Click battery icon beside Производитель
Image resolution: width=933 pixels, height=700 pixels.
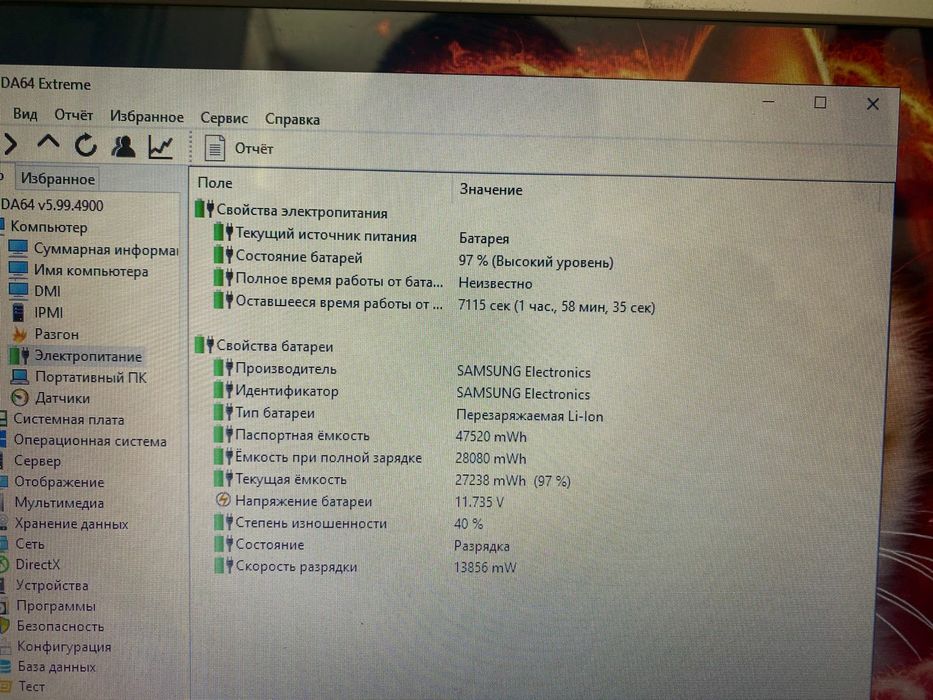pos(224,367)
